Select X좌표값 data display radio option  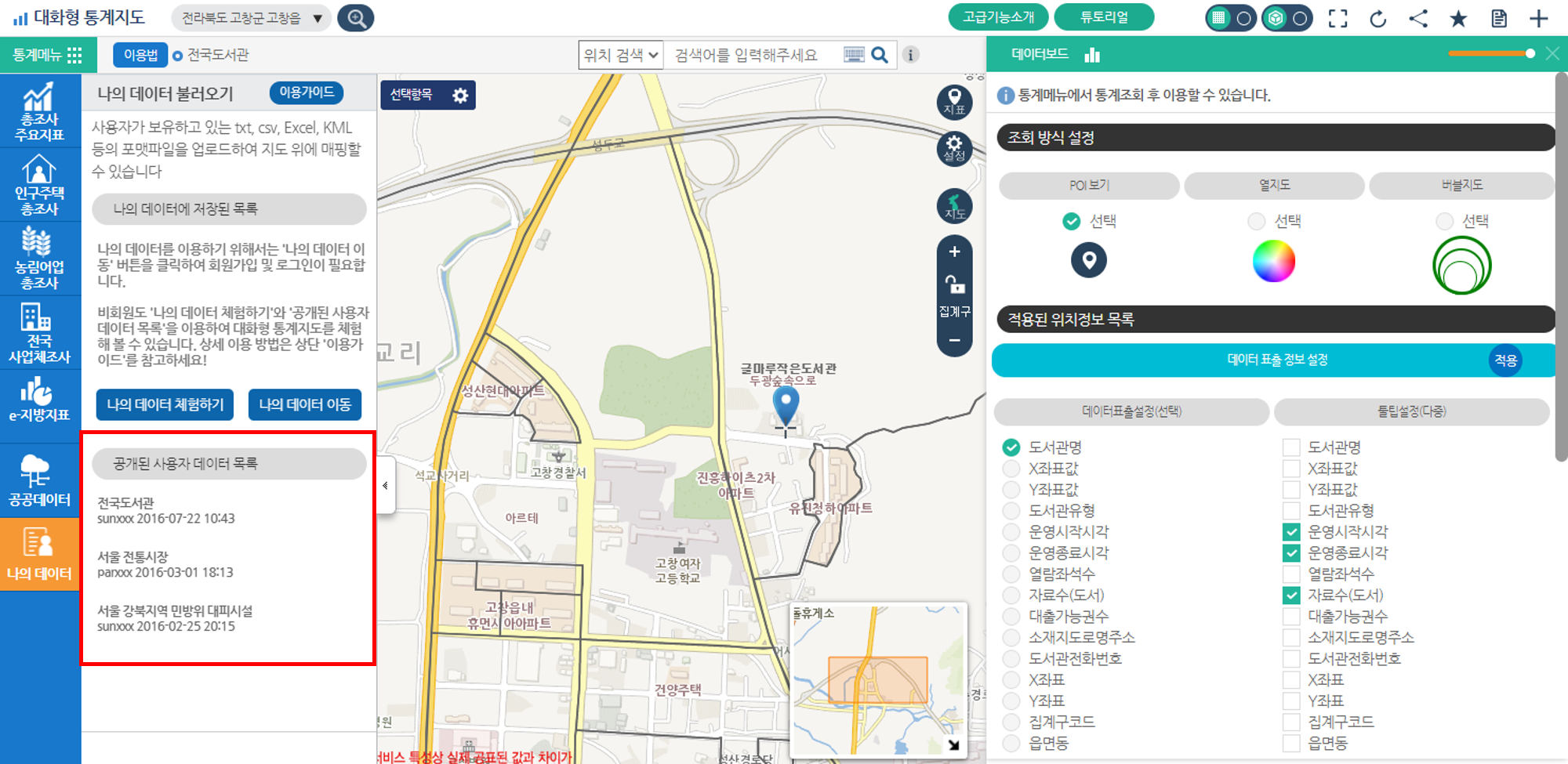(x=1011, y=469)
